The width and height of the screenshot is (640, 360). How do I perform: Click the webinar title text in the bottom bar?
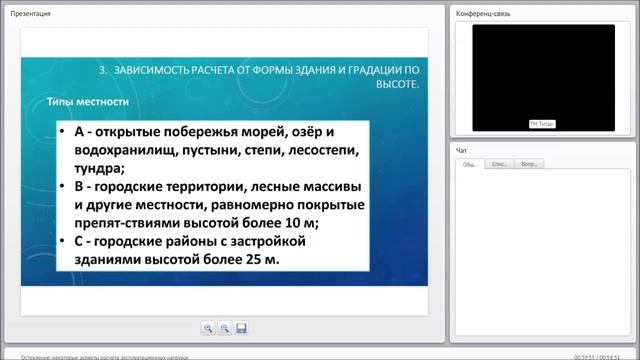(105, 357)
